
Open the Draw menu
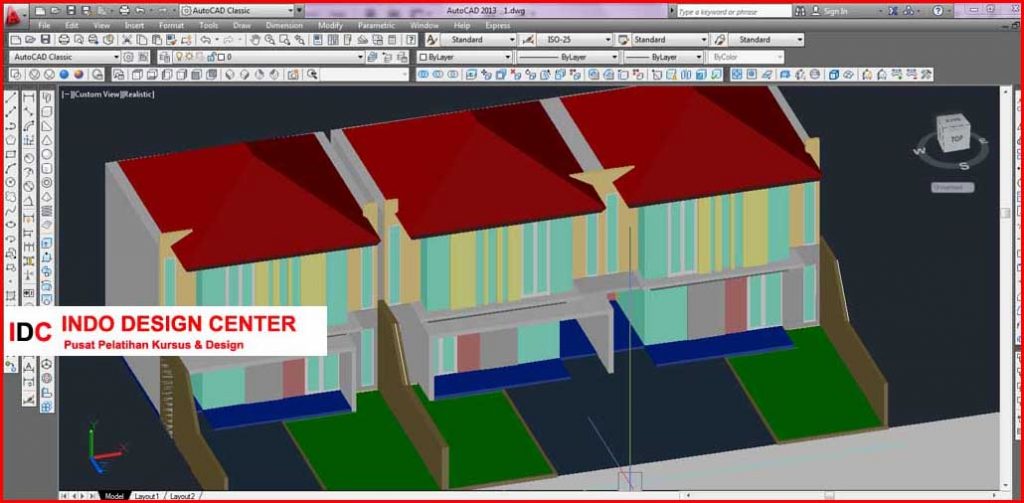tap(242, 25)
